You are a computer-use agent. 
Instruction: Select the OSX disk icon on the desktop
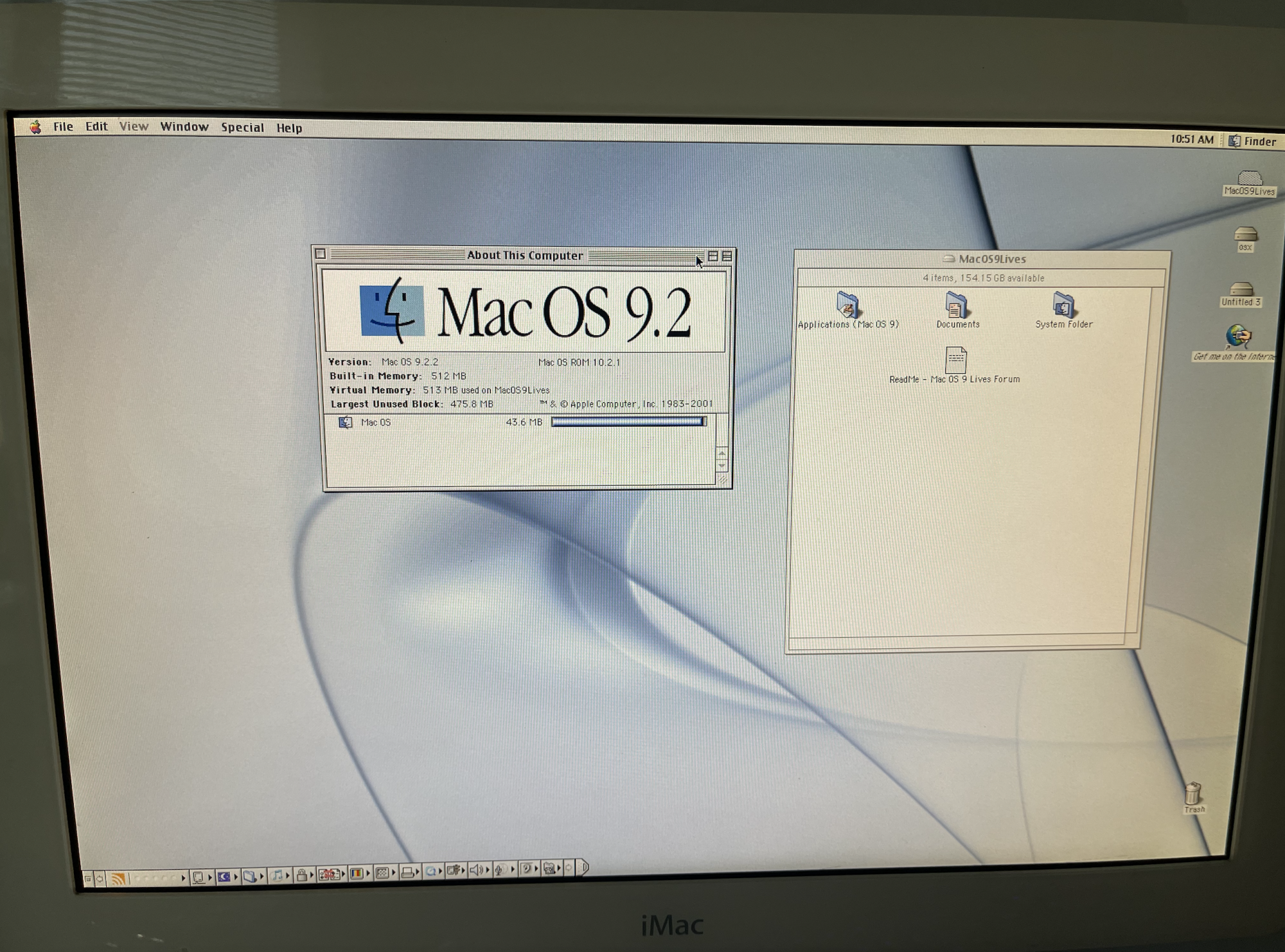pyautogui.click(x=1245, y=238)
